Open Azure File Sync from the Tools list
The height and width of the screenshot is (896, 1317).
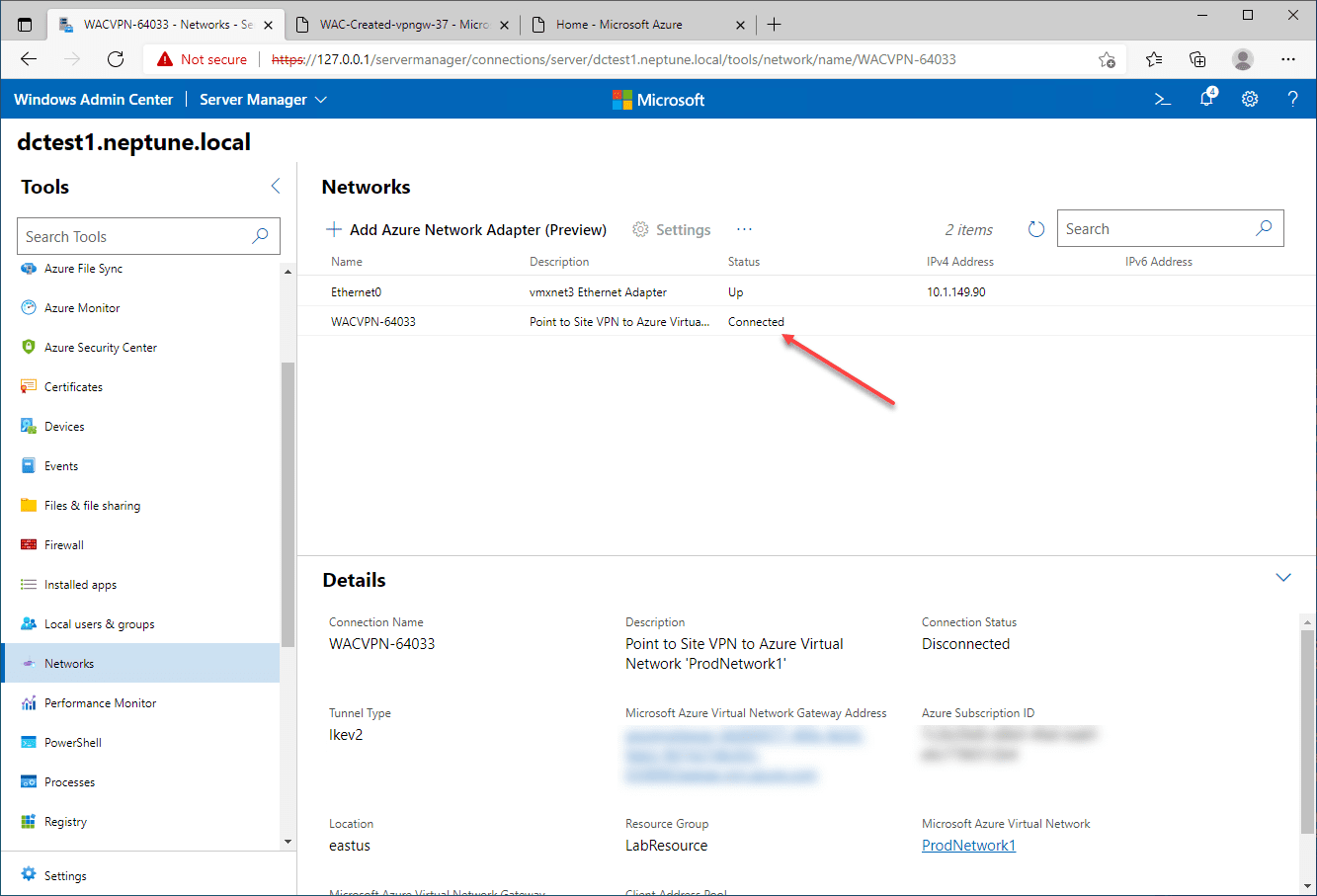pyautogui.click(x=83, y=268)
